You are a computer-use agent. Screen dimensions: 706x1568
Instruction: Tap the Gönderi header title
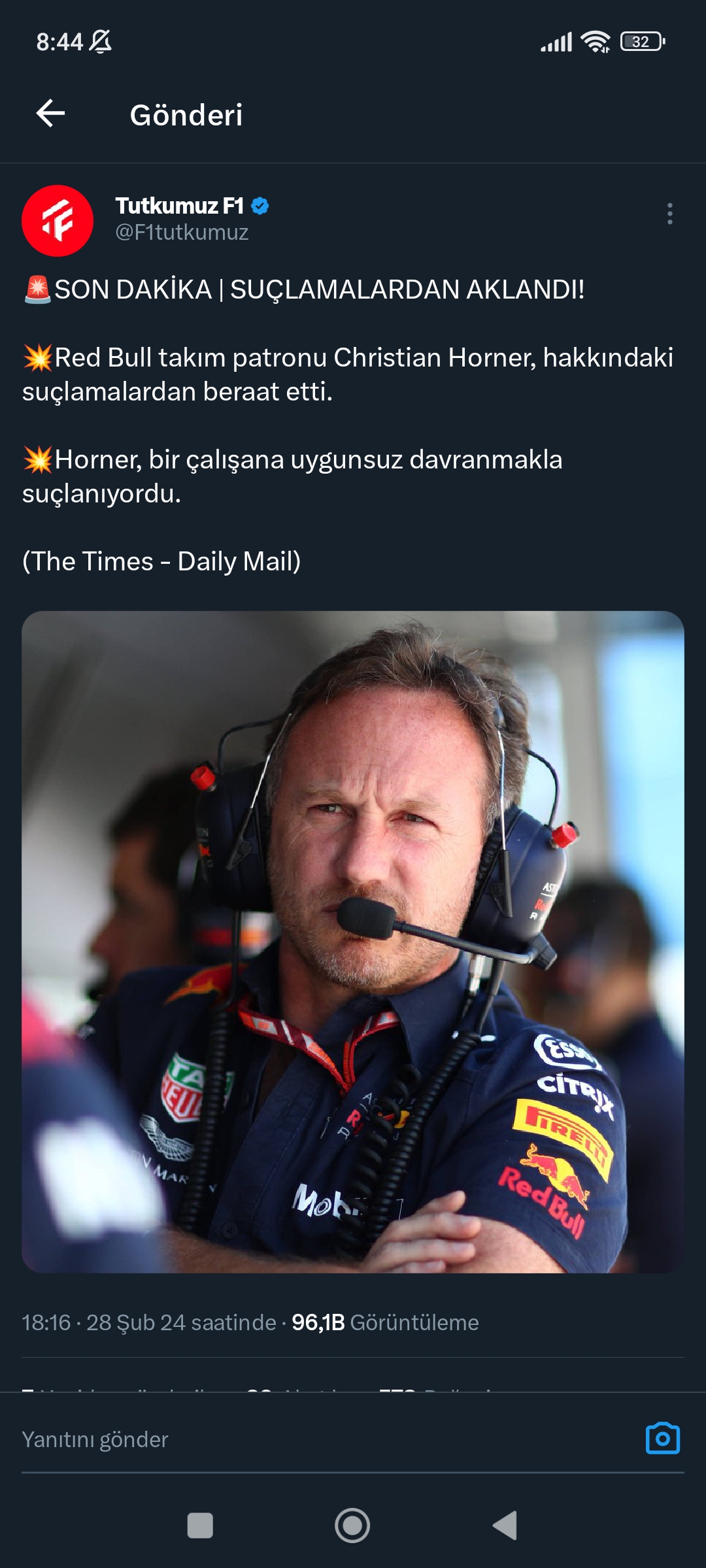[186, 115]
